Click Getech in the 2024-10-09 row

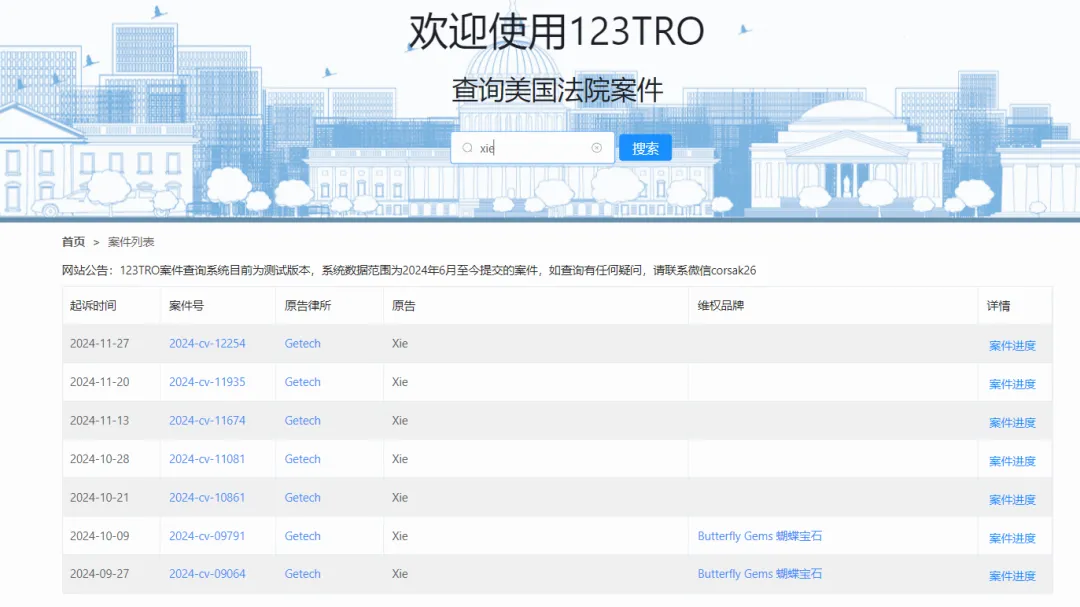302,536
